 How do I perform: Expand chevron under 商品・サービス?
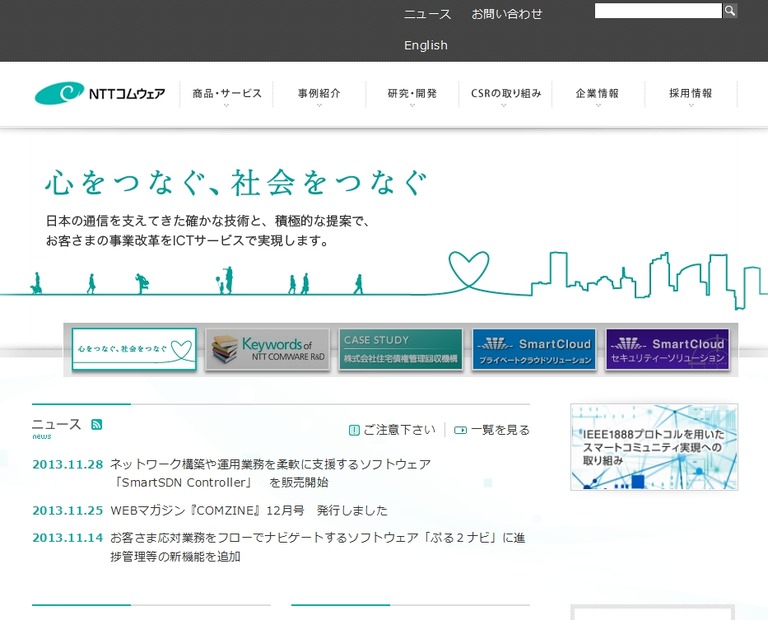226,105
